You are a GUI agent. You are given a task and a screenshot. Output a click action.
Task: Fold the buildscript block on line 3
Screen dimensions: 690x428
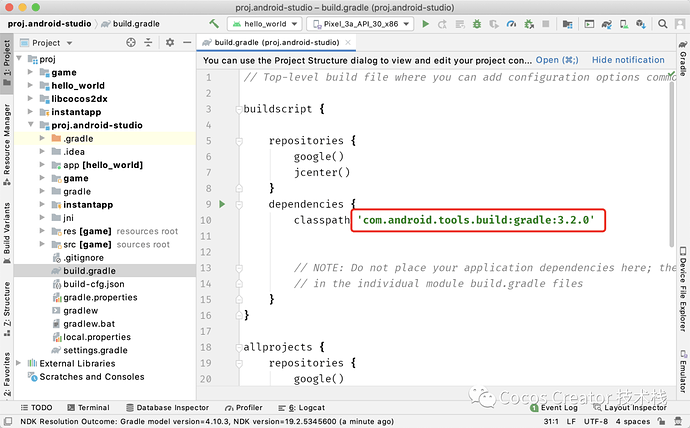(239, 109)
